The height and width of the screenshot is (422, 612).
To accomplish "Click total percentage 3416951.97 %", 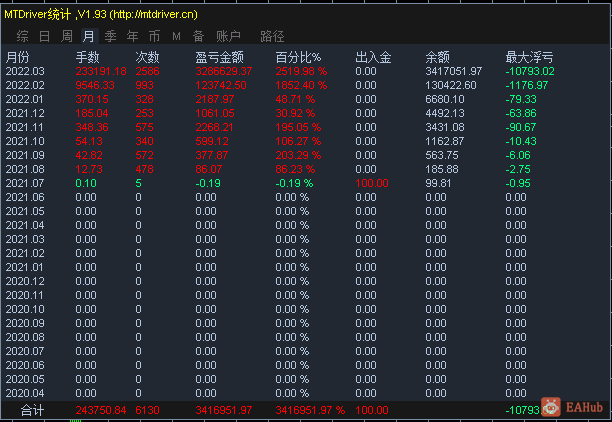I will (310, 410).
